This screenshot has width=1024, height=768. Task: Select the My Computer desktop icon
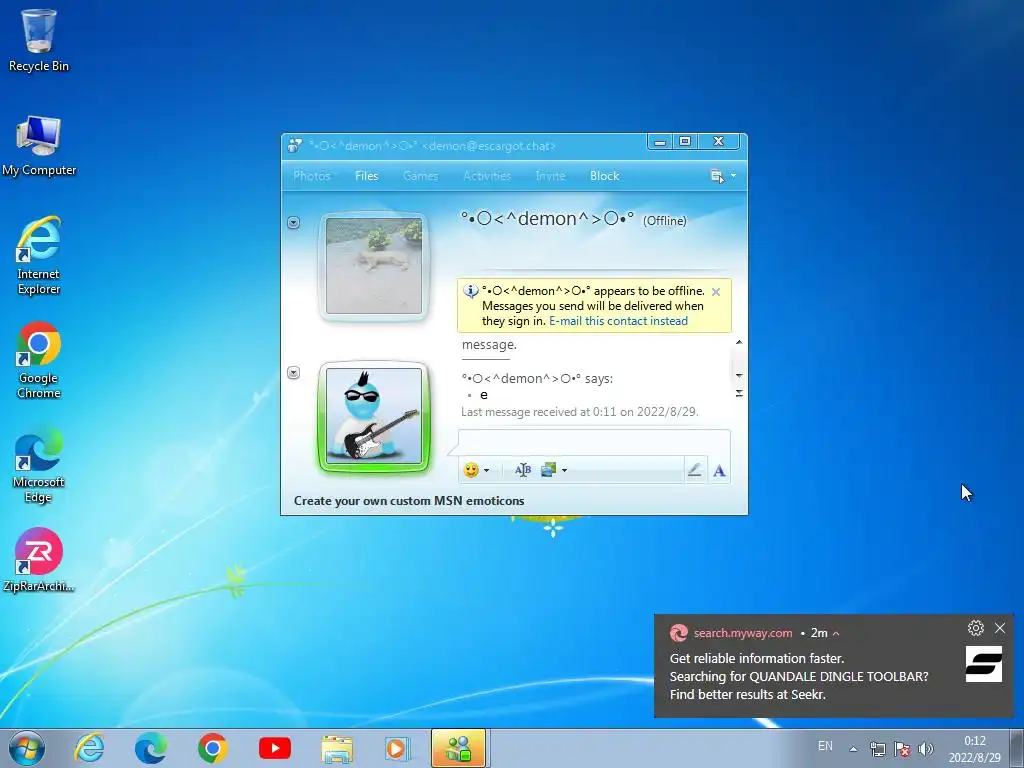(39, 146)
